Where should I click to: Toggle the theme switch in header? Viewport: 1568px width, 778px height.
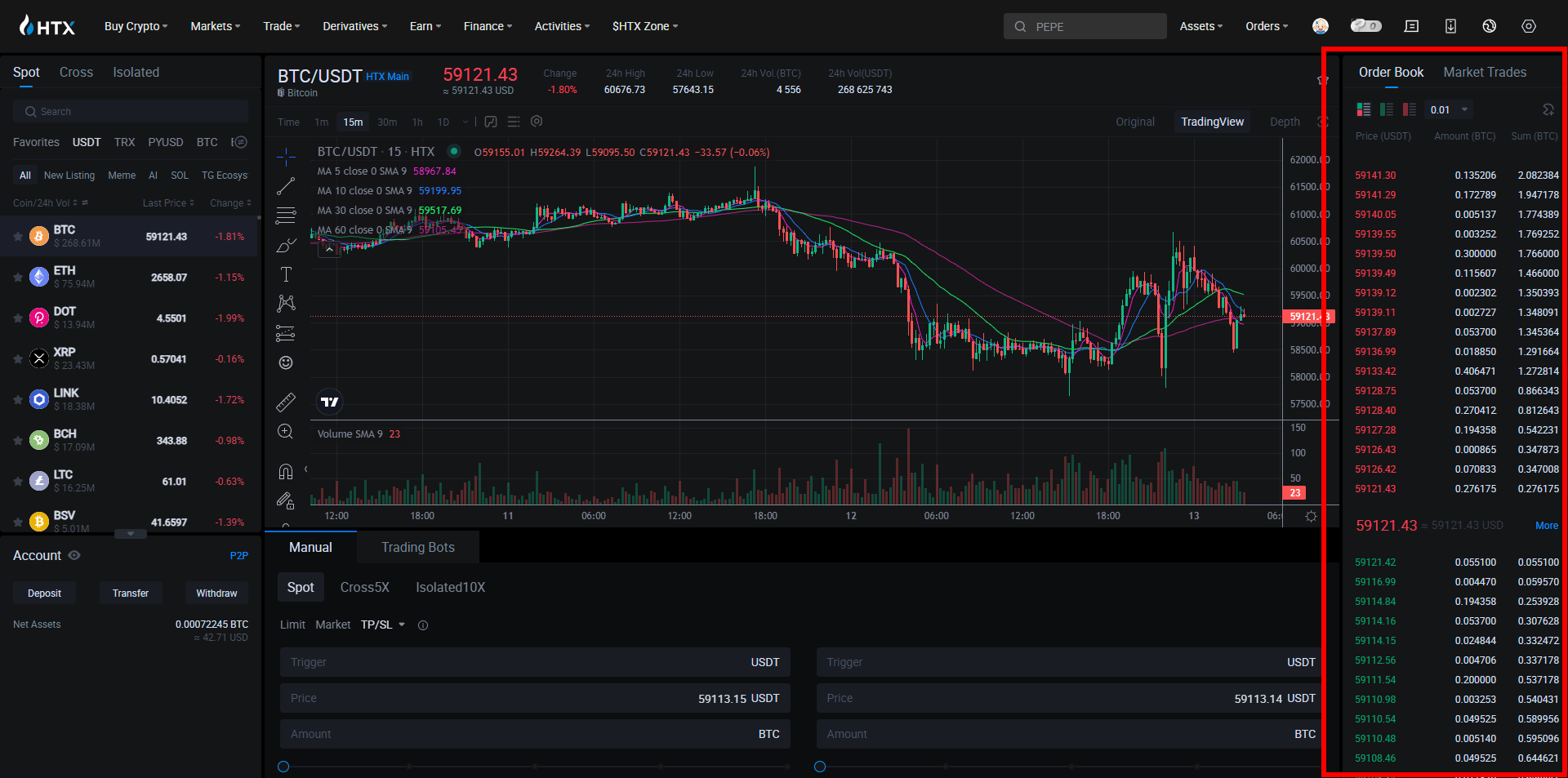(1365, 26)
